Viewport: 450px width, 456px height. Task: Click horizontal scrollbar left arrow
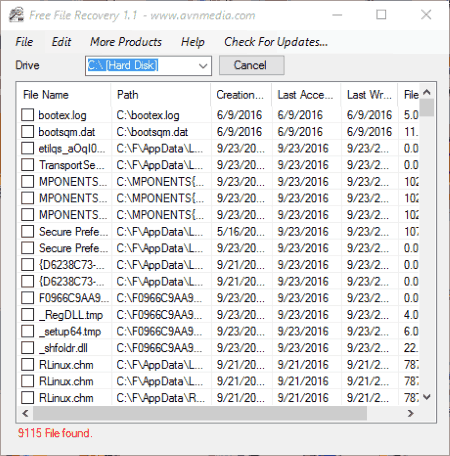(25, 413)
